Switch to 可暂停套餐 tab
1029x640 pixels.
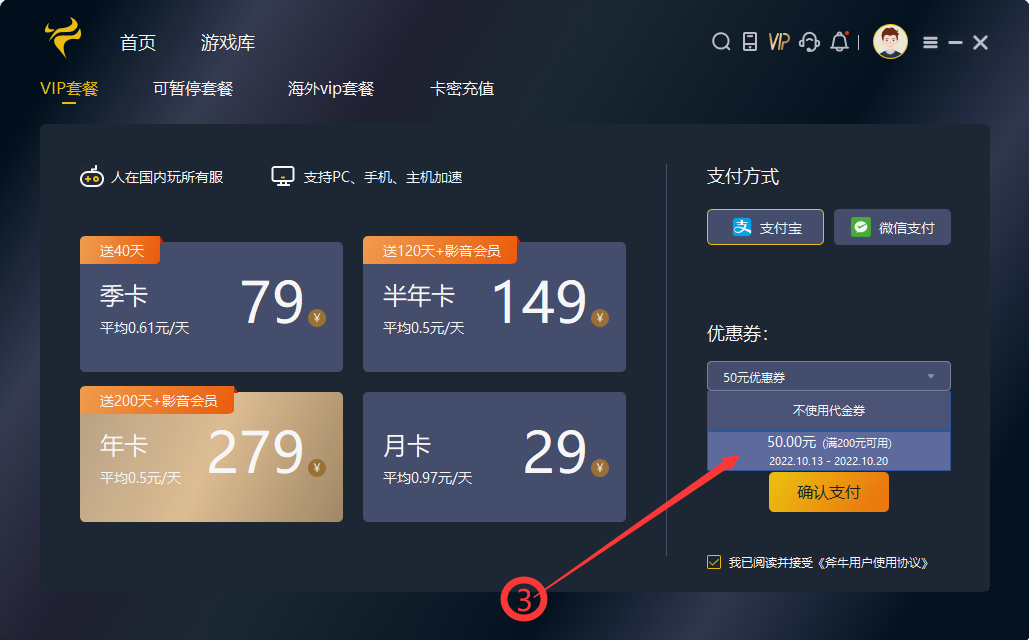(x=193, y=89)
